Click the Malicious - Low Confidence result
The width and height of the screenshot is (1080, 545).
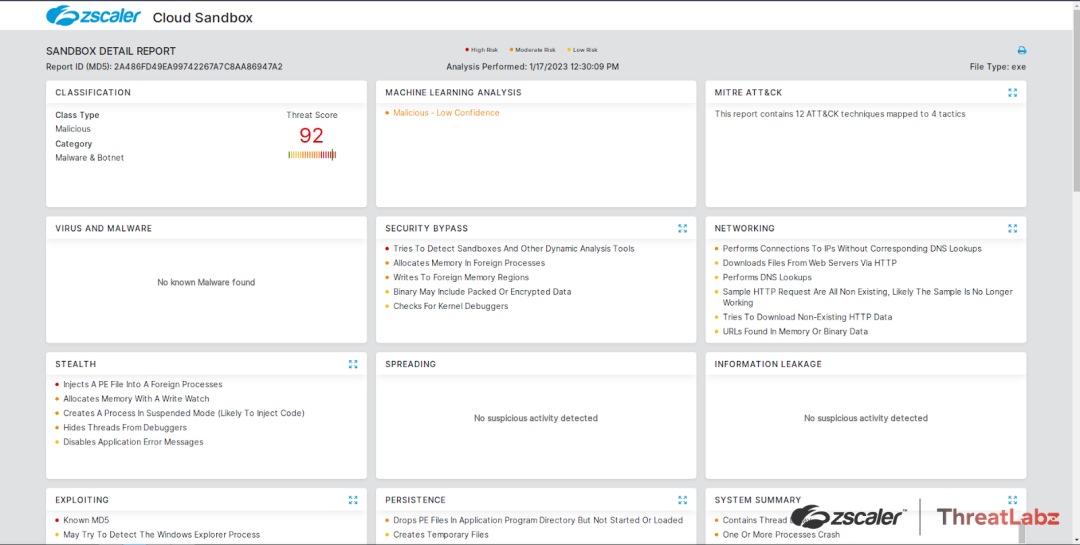click(446, 113)
